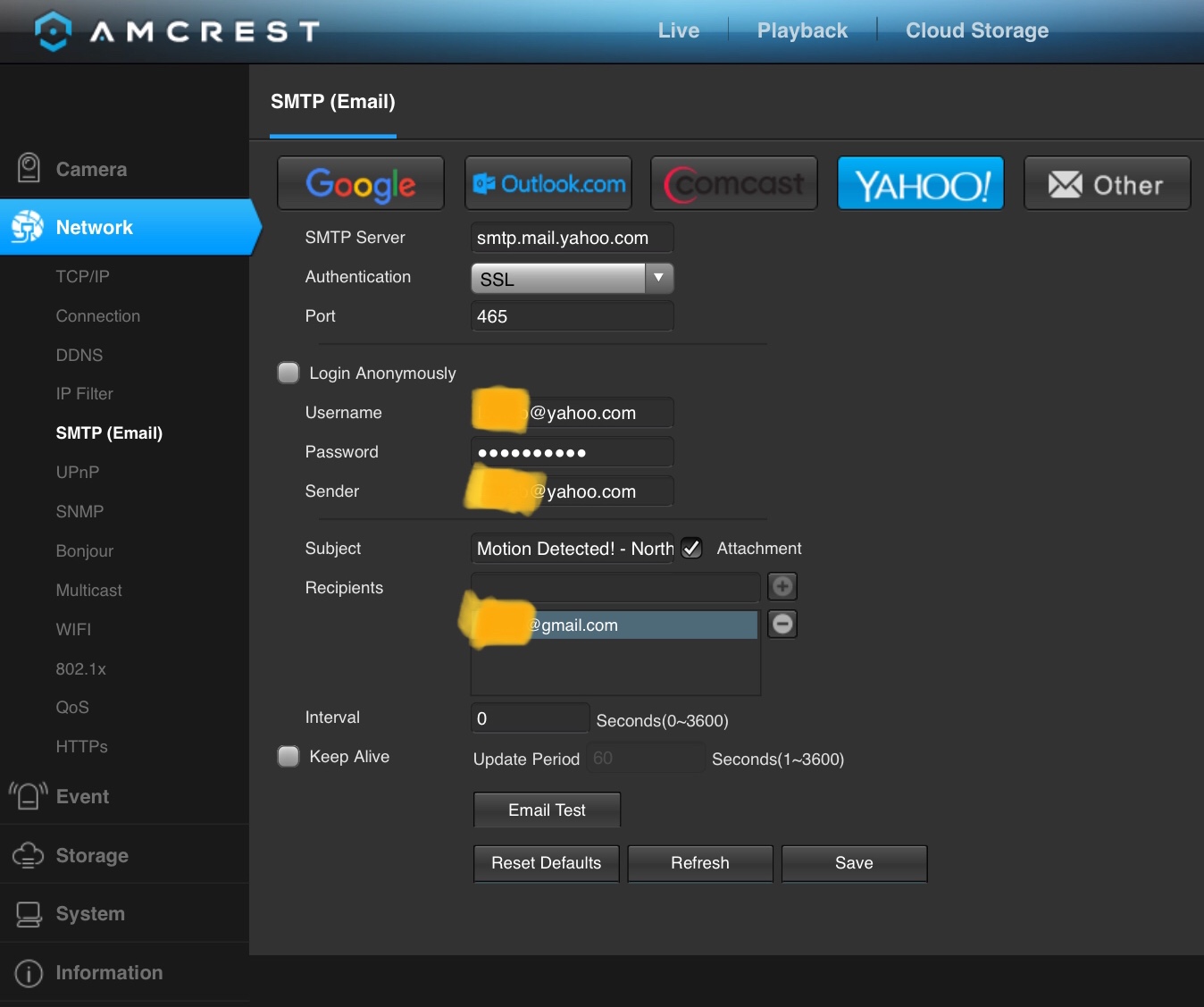Collapse the Network section label
The image size is (1204, 1007).
(95, 227)
